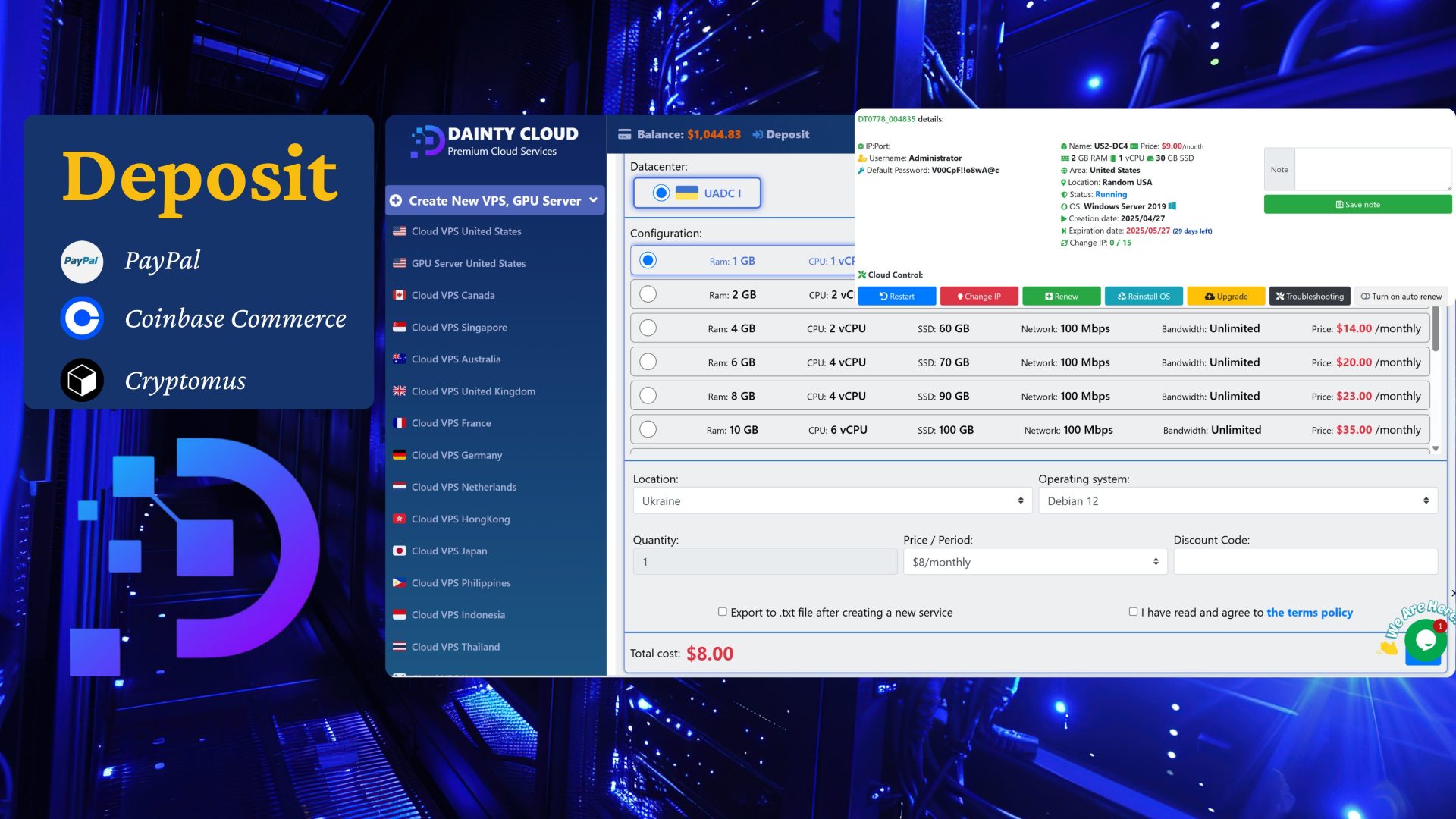Screen dimensions: 1456x819
Task: Open Cloud VPS Singapore menu item
Action: click(459, 327)
